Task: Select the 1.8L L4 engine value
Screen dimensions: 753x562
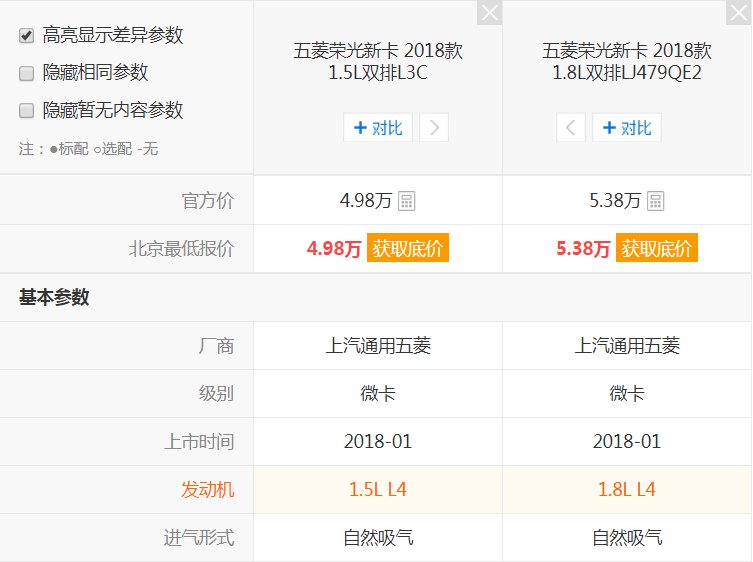Action: pos(627,489)
